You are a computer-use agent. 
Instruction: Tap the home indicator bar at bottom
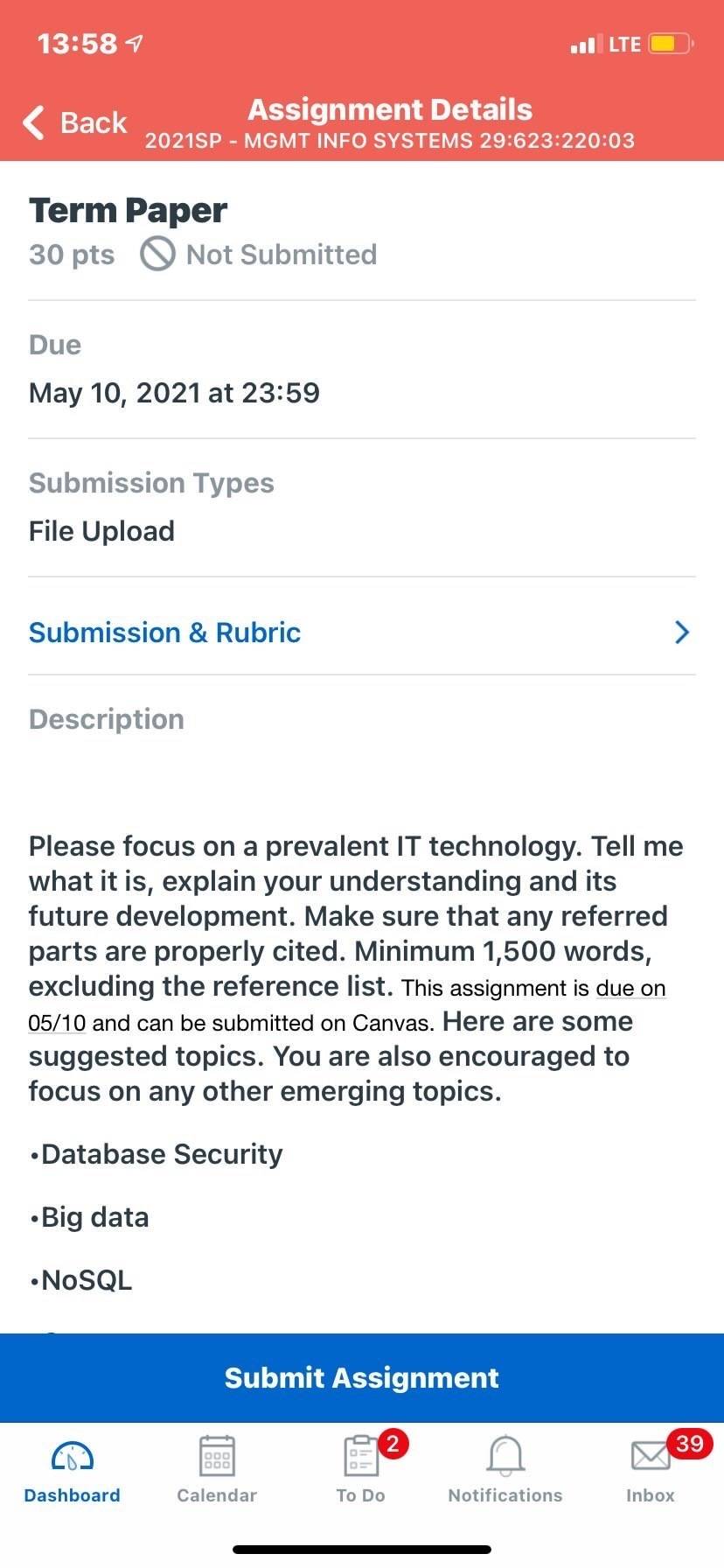click(x=362, y=1550)
